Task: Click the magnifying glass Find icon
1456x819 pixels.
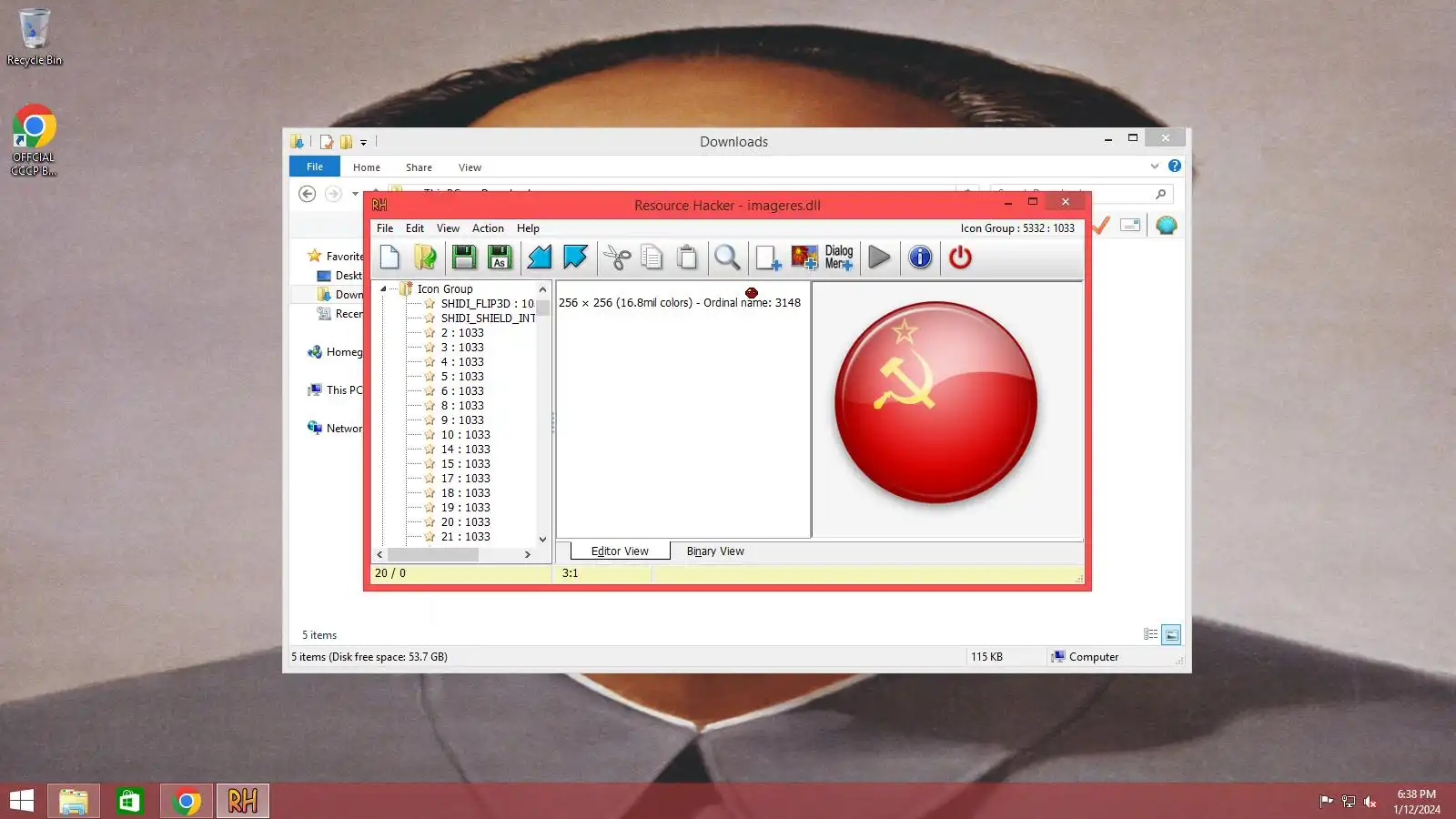Action: (726, 258)
